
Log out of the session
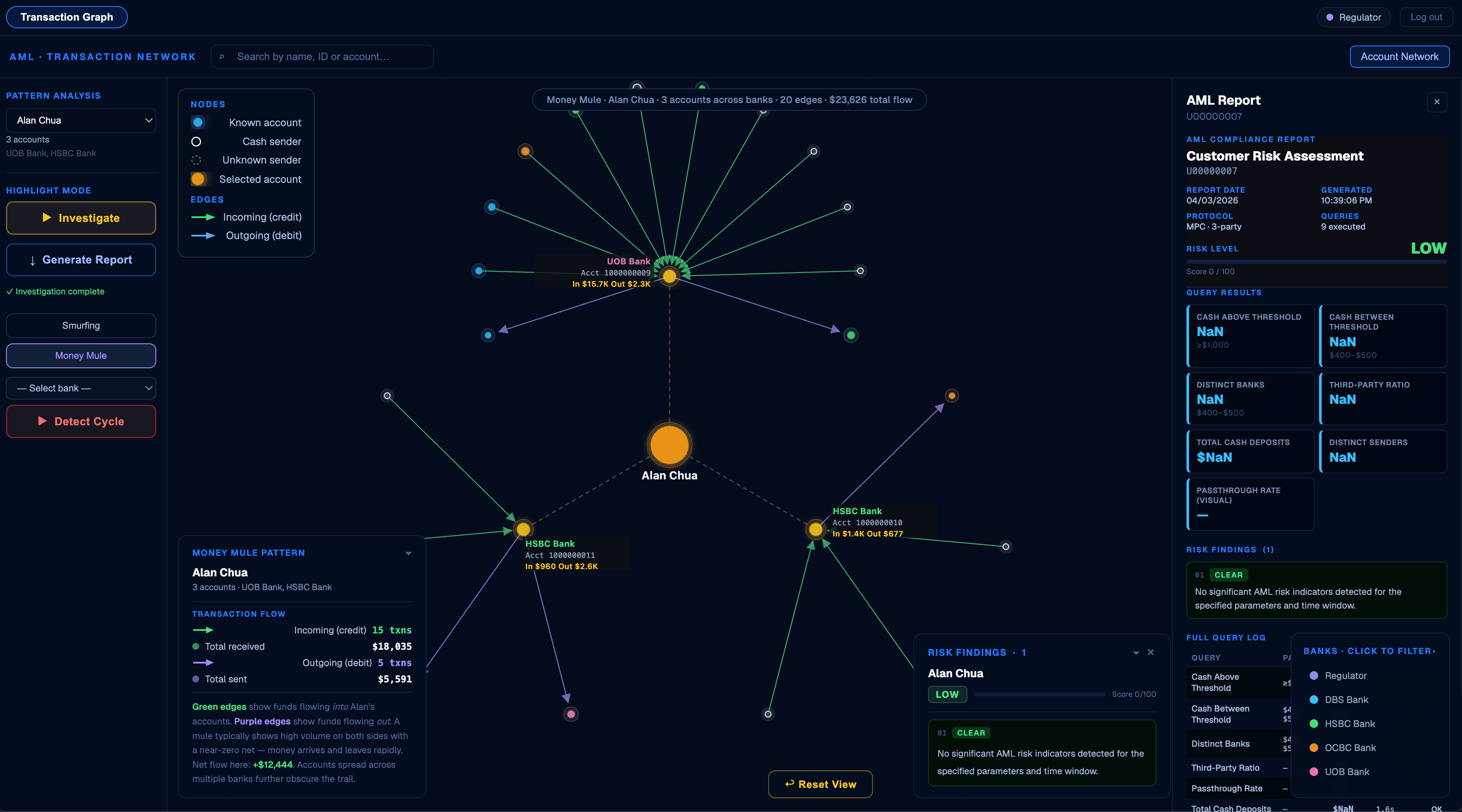(x=1426, y=17)
